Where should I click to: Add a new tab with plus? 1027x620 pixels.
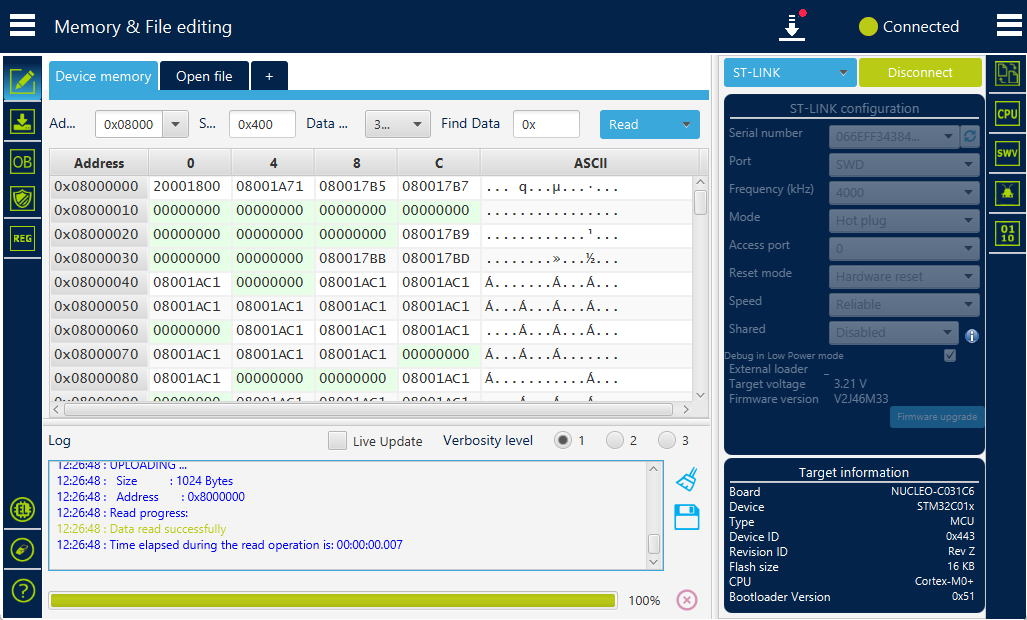click(x=269, y=76)
